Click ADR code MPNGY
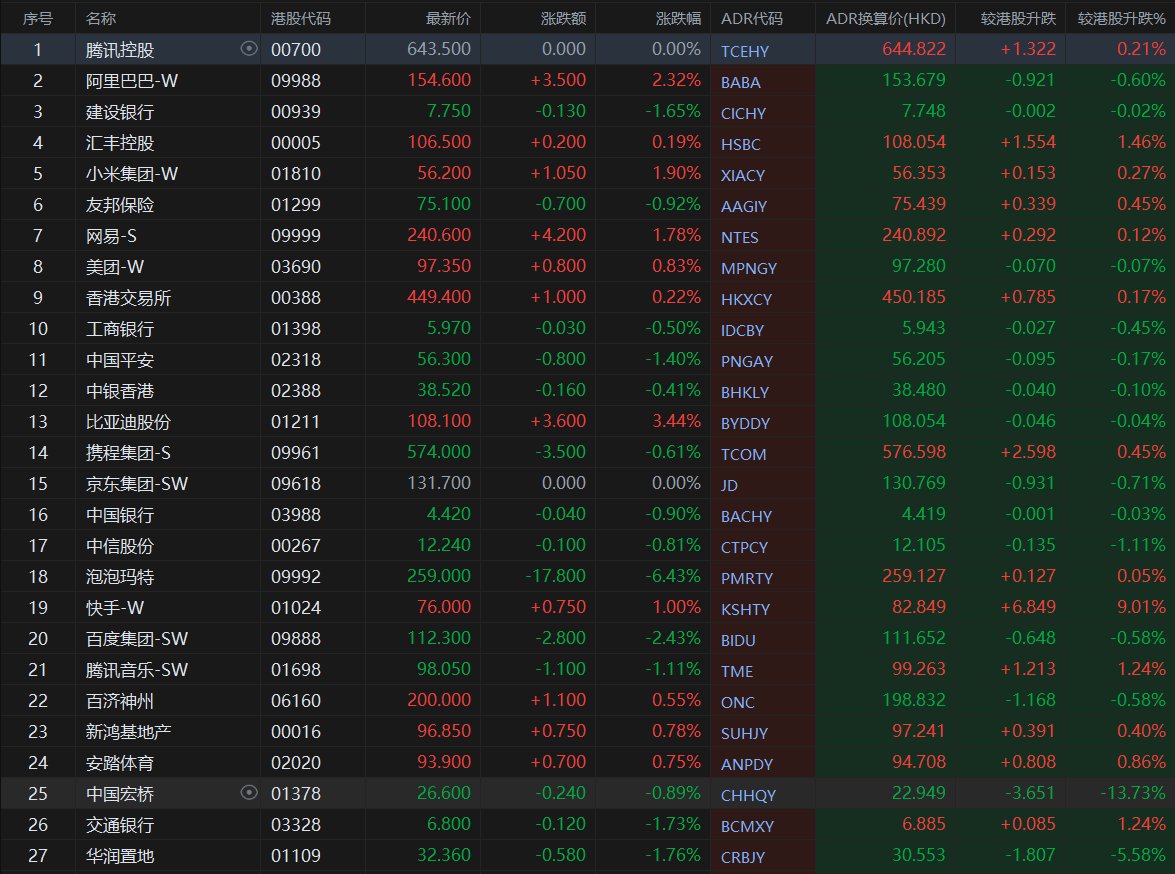 [749, 268]
